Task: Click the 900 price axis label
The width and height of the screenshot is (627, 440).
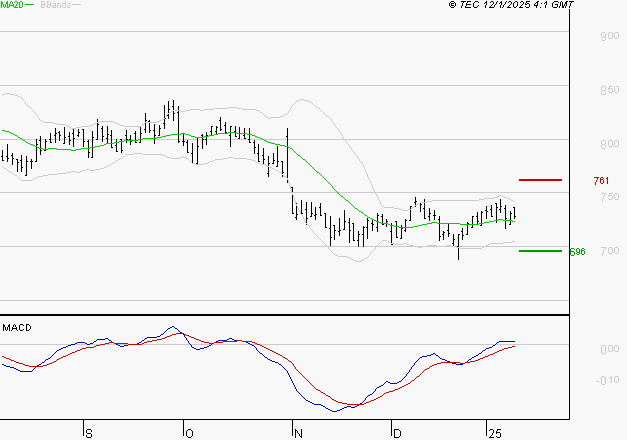Action: (x=610, y=36)
